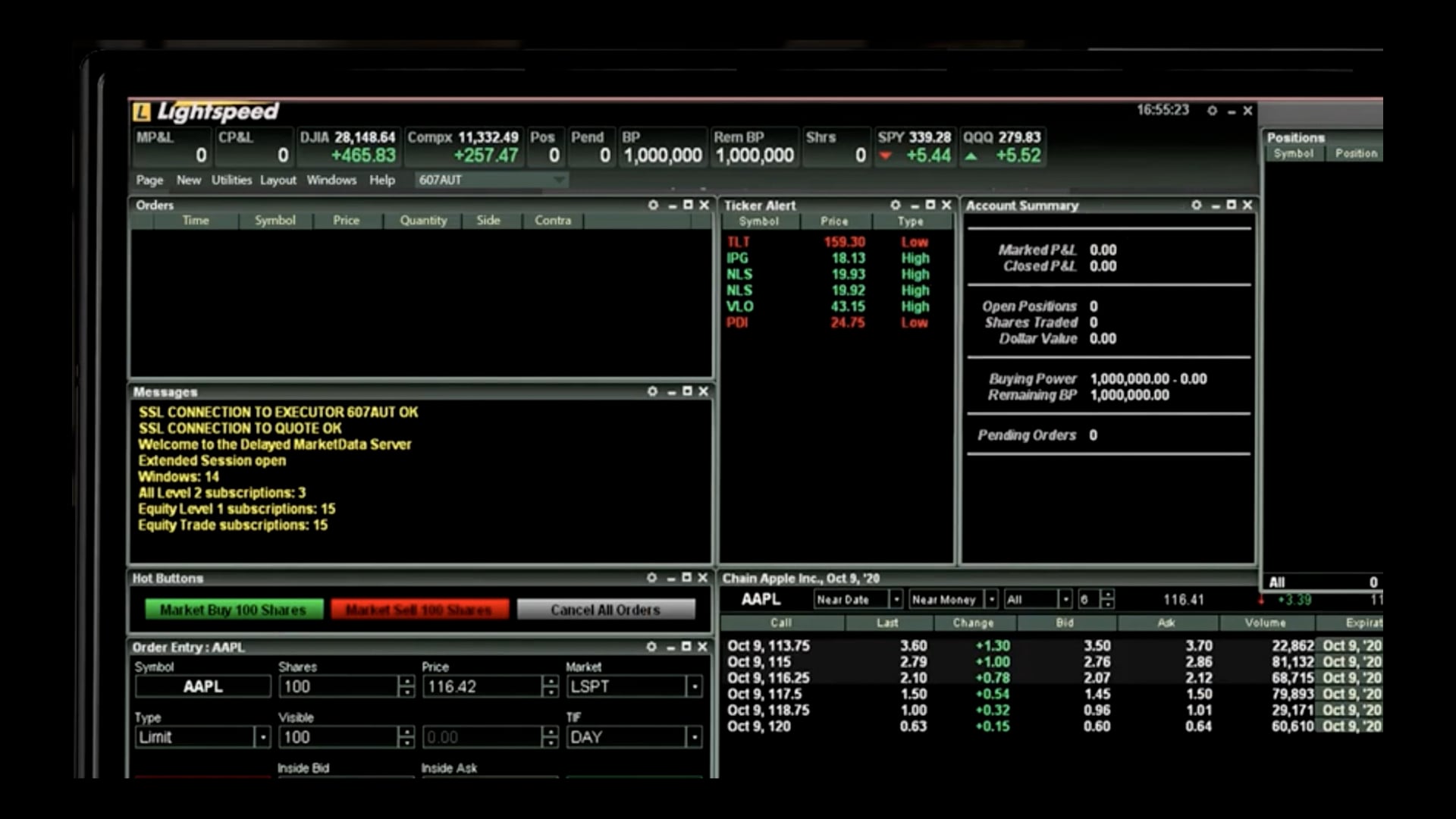
Task: Expand the 607AUT account dropdown
Action: [x=559, y=180]
